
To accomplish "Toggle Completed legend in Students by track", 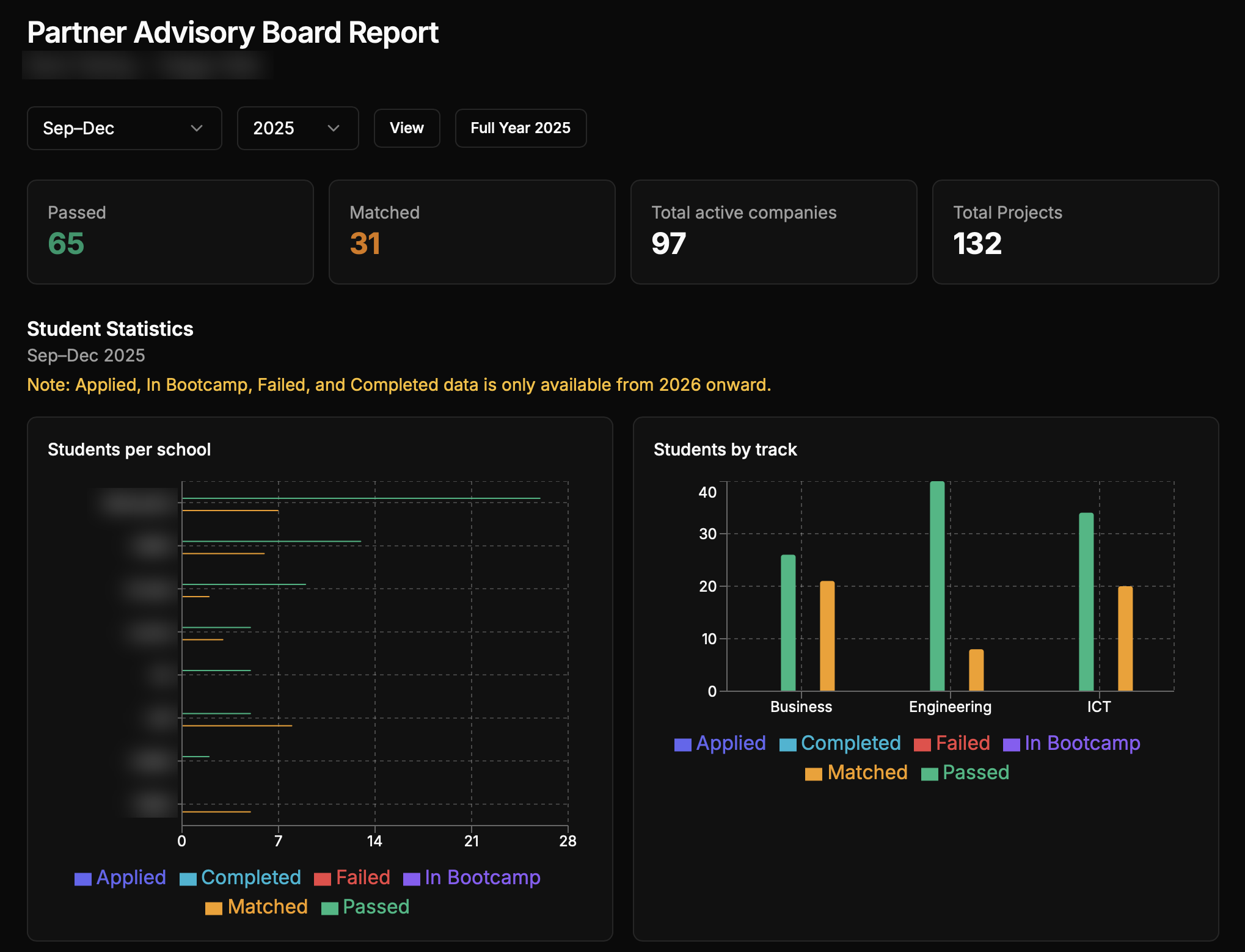I will (841, 743).
